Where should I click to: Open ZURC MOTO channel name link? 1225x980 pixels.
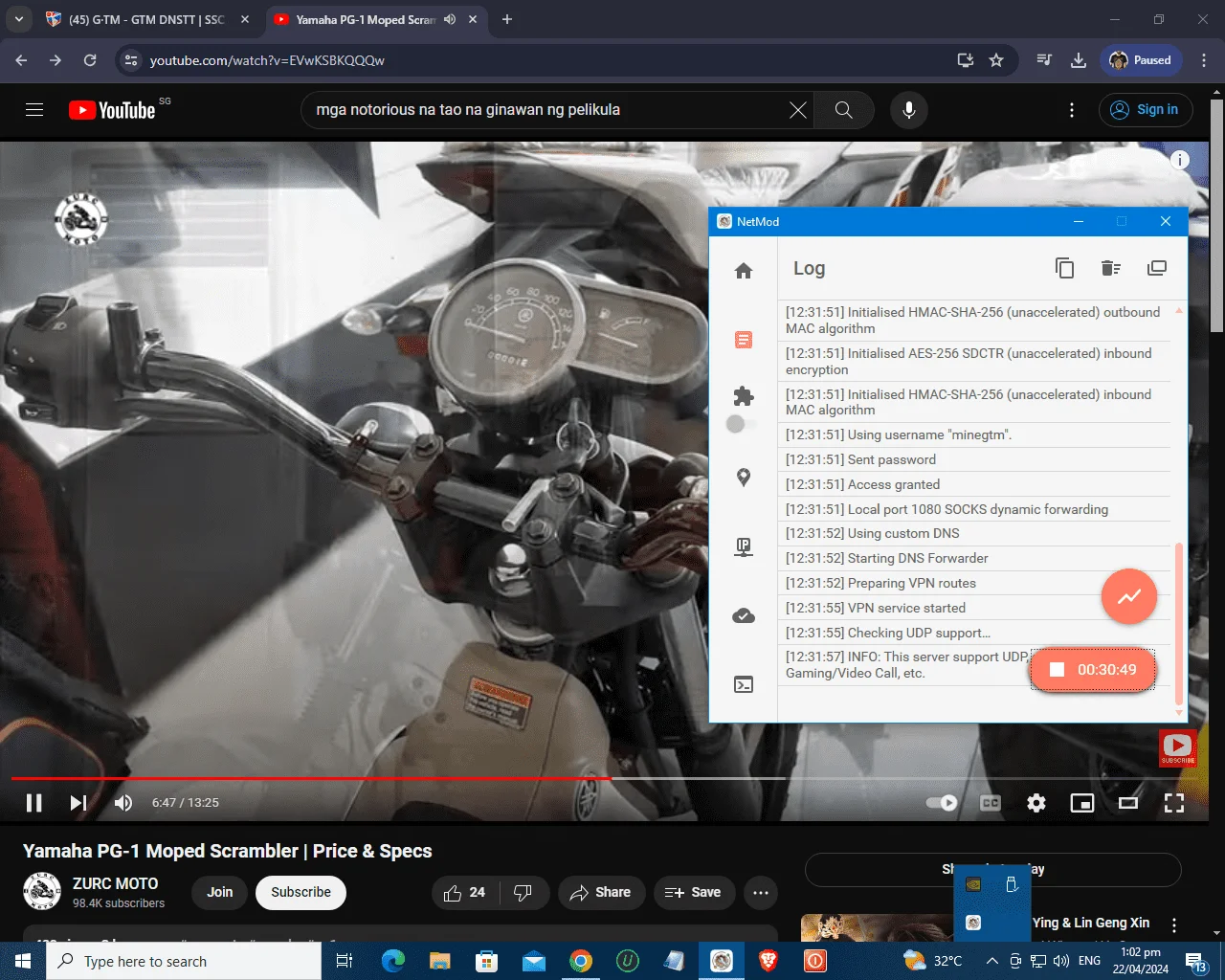tap(116, 884)
